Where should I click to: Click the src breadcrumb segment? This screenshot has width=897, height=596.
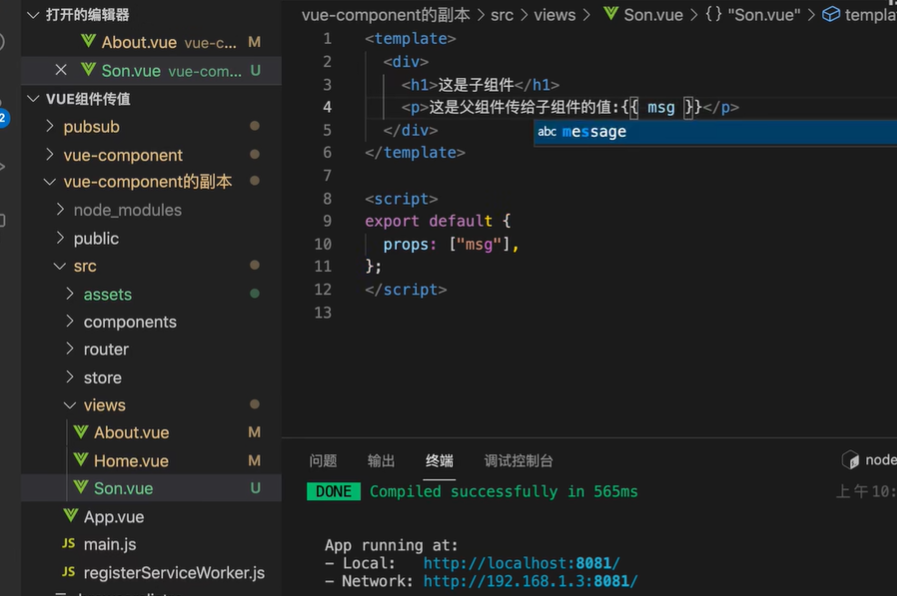502,15
